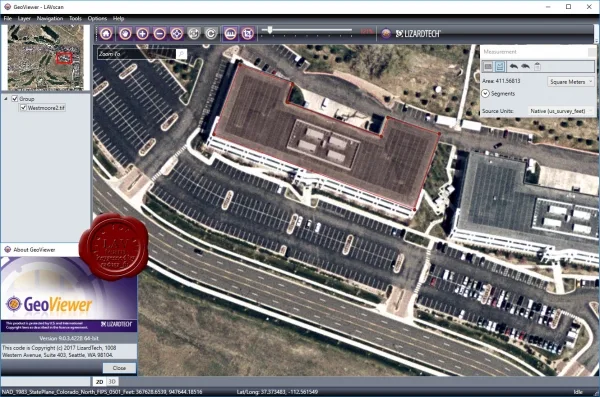
Task: Click the red extent box in overview map
Action: click(64, 58)
